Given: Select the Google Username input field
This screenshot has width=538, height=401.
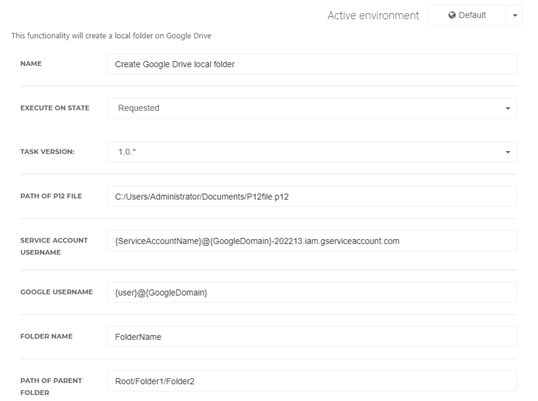Looking at the screenshot, I should [312, 292].
